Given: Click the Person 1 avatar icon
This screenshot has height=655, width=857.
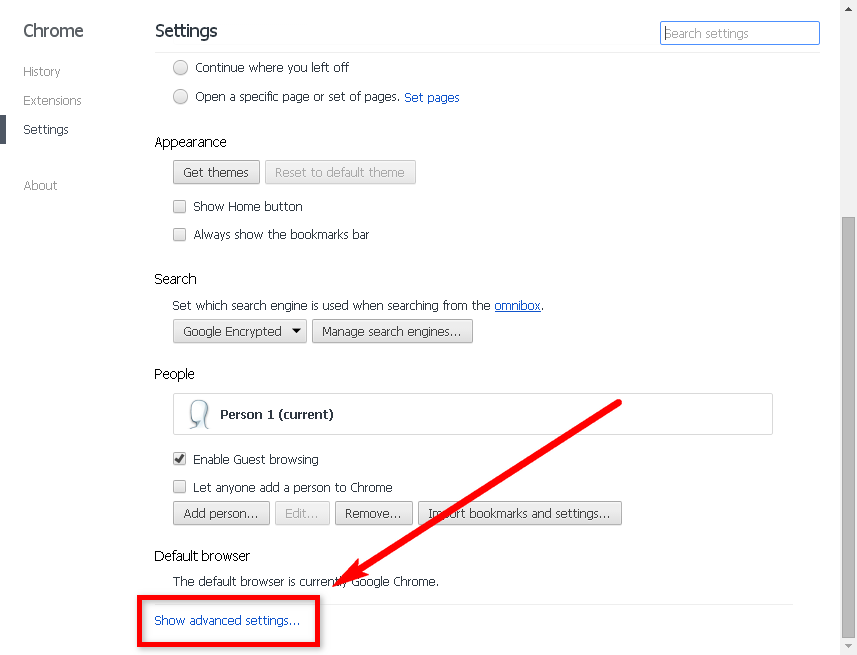Looking at the screenshot, I should [198, 414].
